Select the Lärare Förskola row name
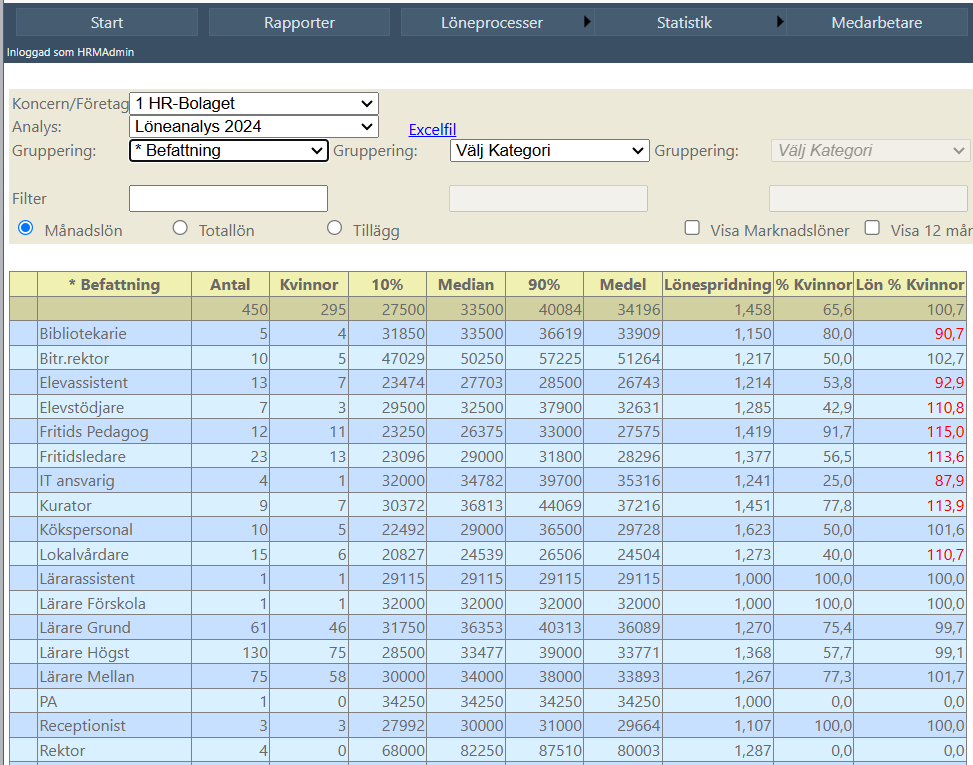Viewport: 973px width, 765px height. (92, 604)
